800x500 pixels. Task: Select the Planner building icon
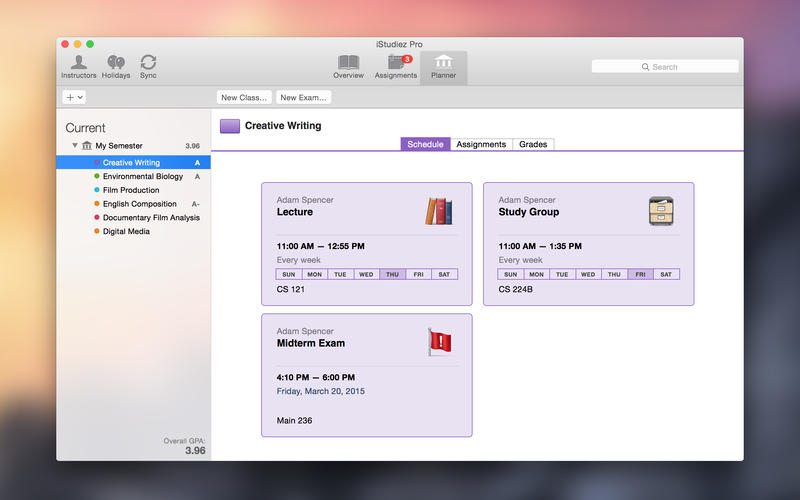(x=443, y=62)
